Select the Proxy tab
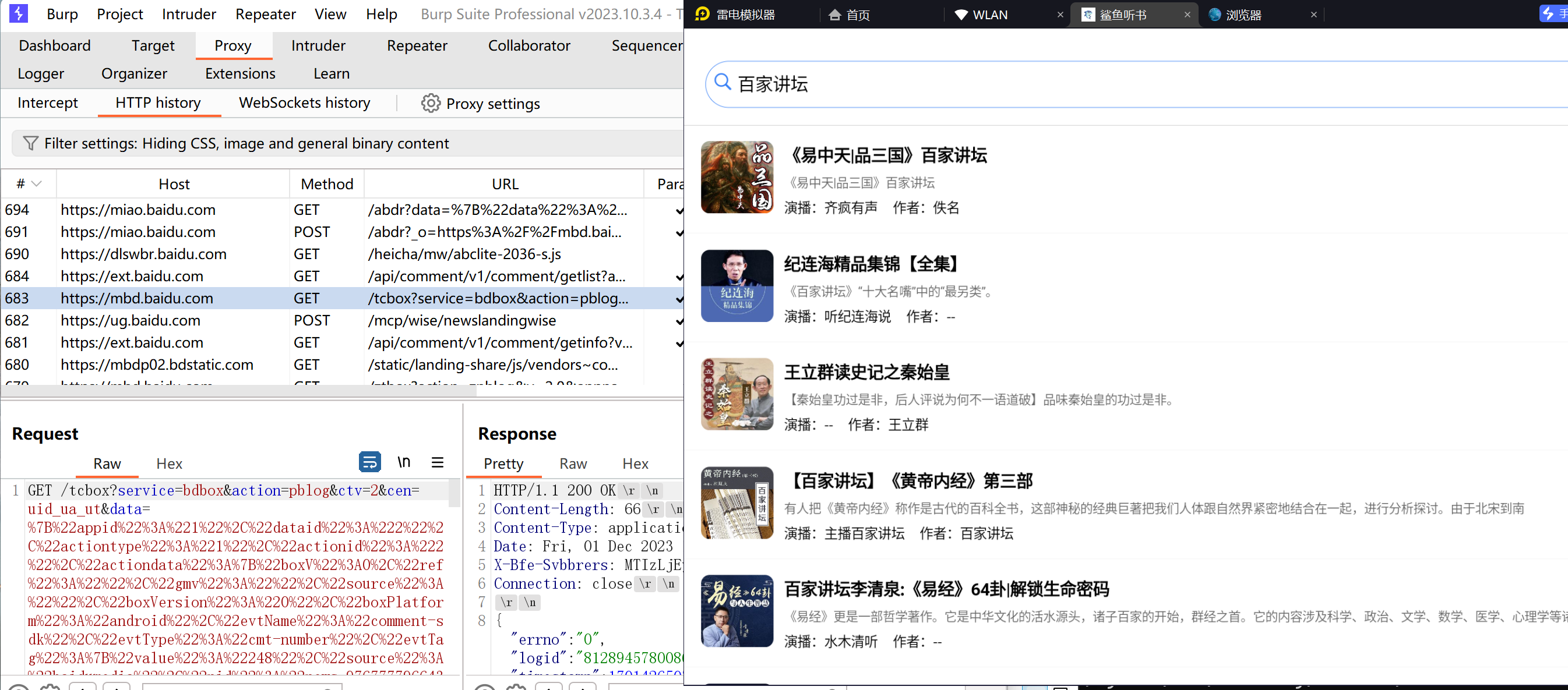The width and height of the screenshot is (1568, 690). [233, 45]
